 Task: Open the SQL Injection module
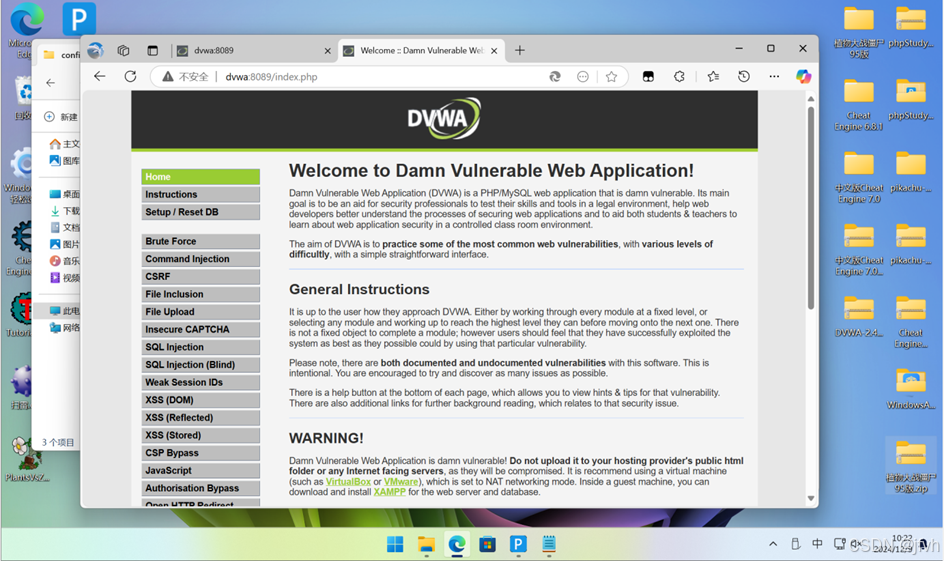[x=200, y=347]
